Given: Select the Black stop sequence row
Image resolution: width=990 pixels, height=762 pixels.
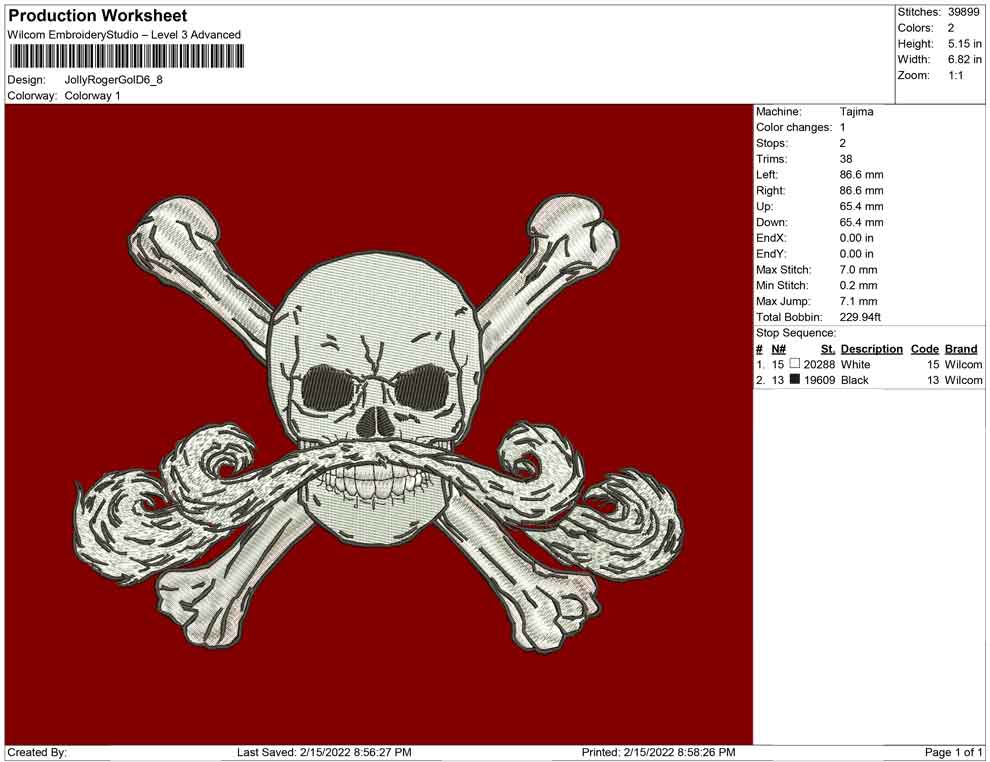Looking at the screenshot, I should 868,381.
